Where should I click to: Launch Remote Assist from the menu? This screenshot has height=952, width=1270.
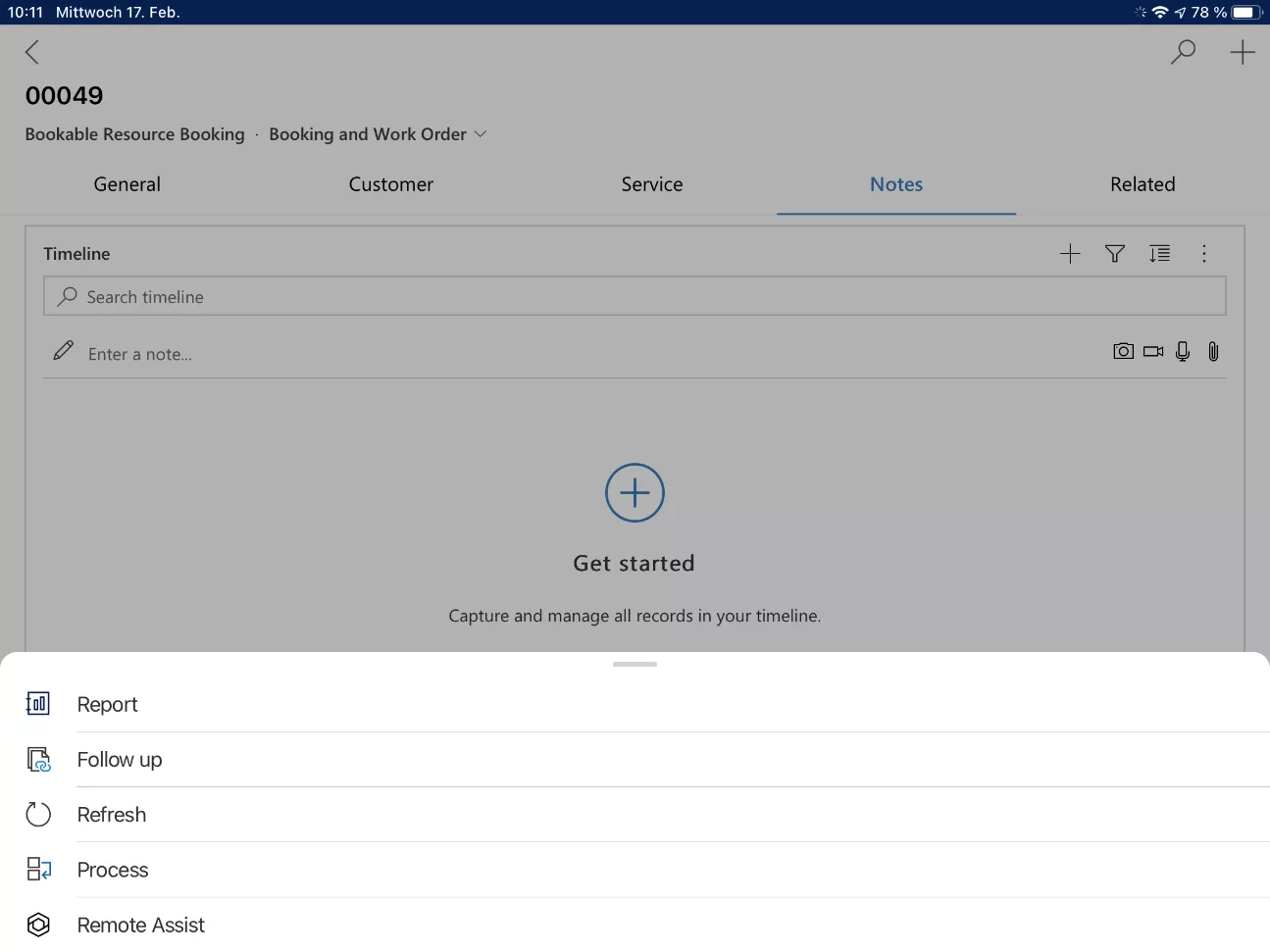[x=141, y=925]
